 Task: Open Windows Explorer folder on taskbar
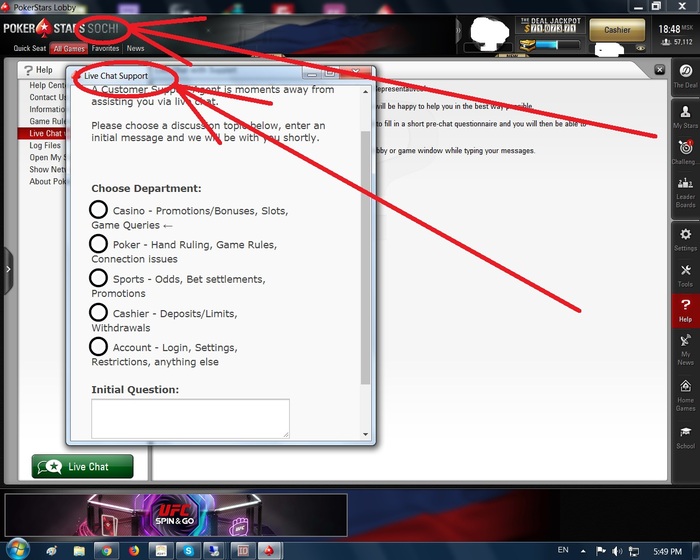[79, 551]
